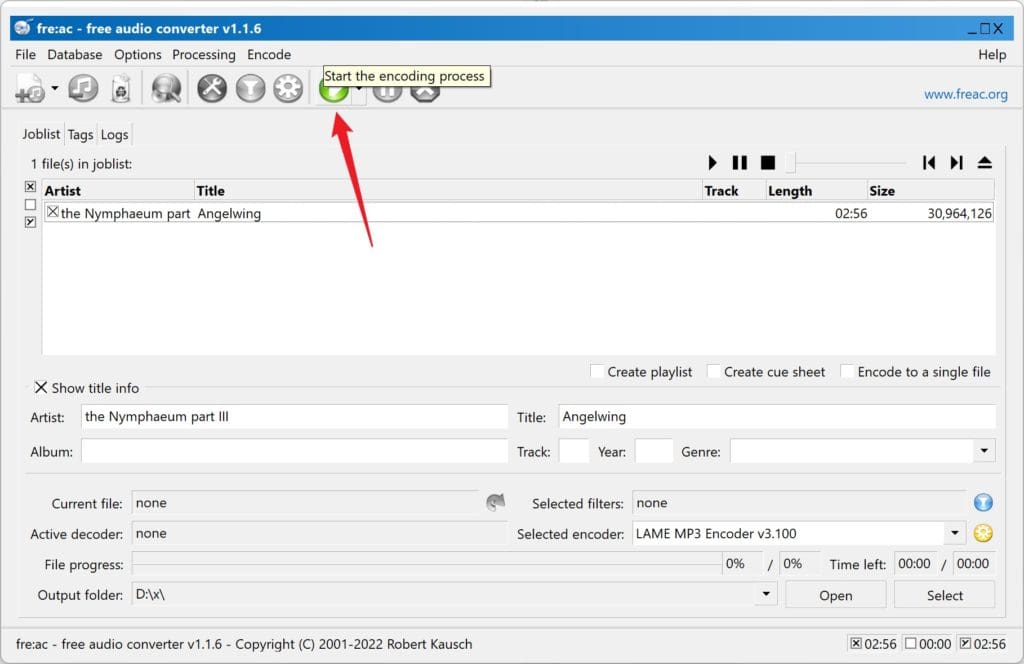Open the Genre dropdown
This screenshot has height=664, width=1024.
(x=984, y=451)
